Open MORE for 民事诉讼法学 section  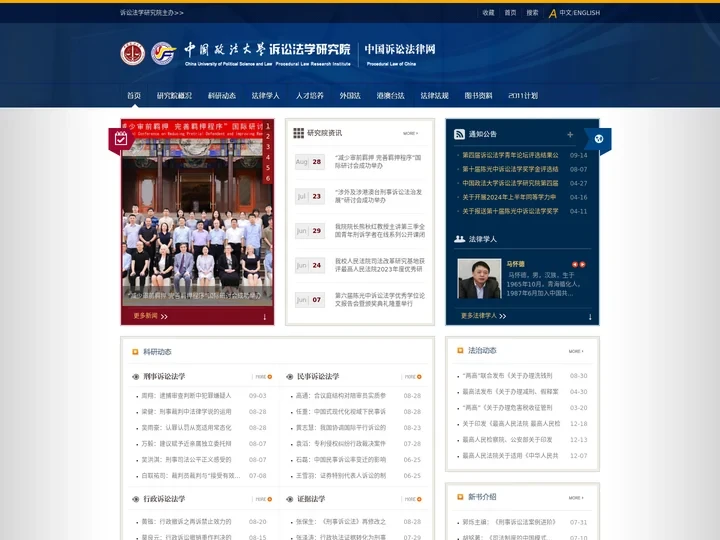pyautogui.click(x=413, y=377)
